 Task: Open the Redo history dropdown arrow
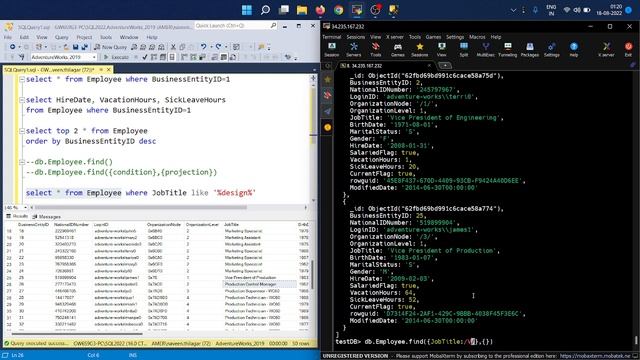[225, 47]
